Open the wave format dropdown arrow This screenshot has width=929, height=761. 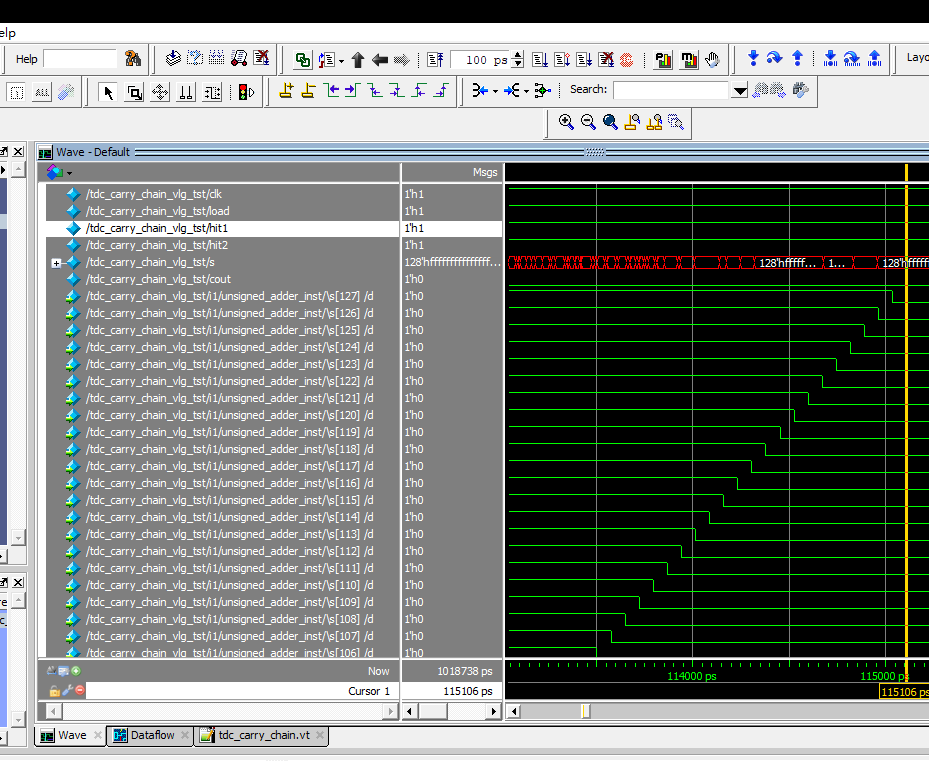tap(70, 173)
